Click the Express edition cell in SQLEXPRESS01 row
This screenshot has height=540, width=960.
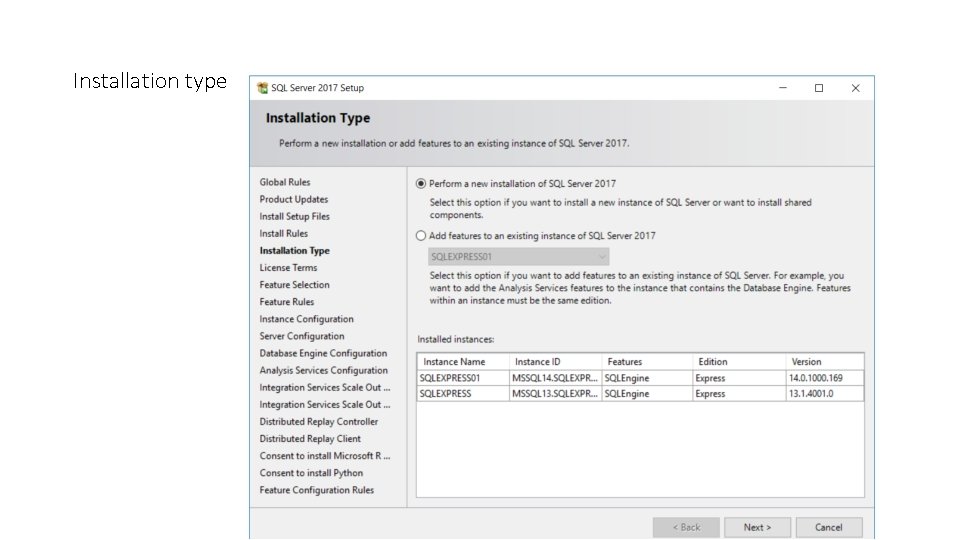pyautogui.click(x=739, y=378)
